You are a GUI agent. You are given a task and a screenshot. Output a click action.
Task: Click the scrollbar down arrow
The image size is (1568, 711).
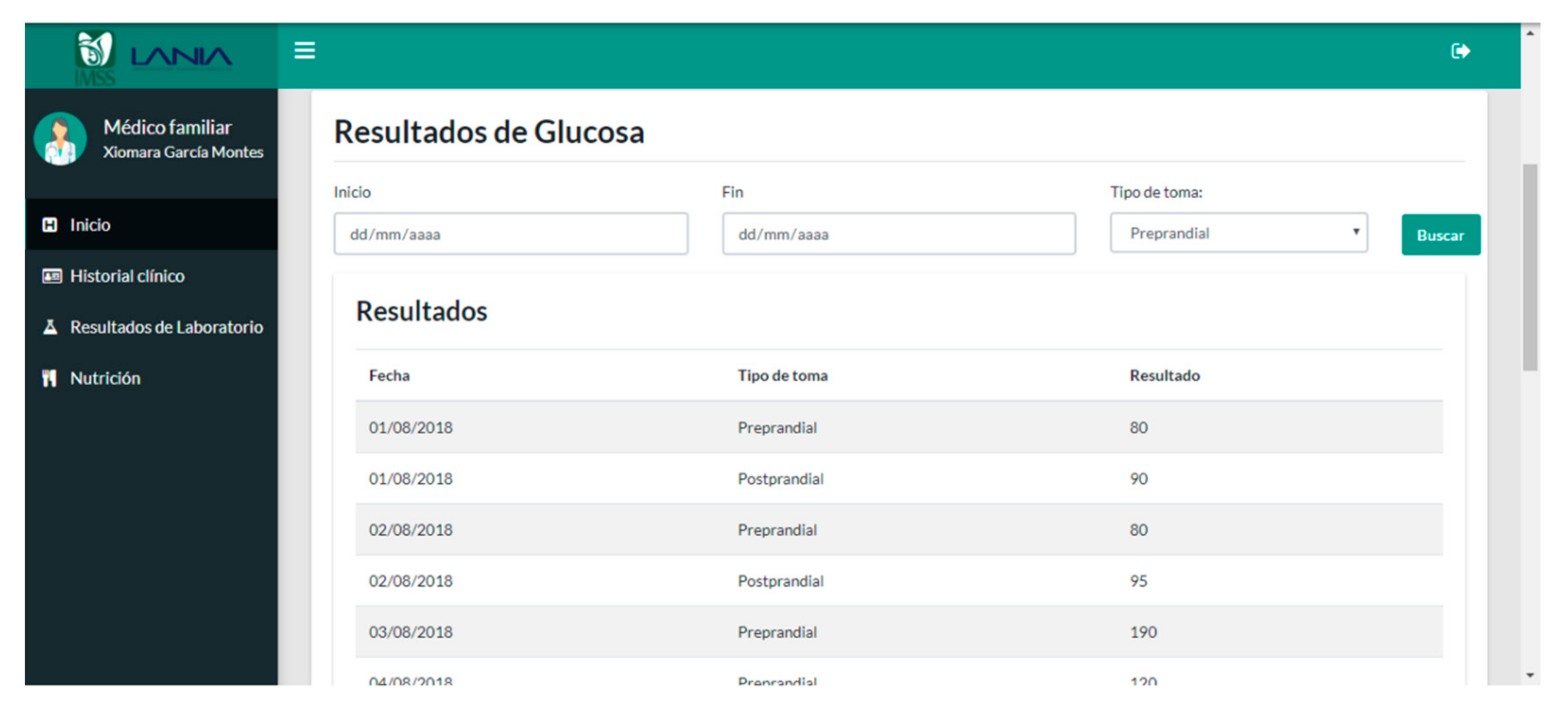[1530, 675]
